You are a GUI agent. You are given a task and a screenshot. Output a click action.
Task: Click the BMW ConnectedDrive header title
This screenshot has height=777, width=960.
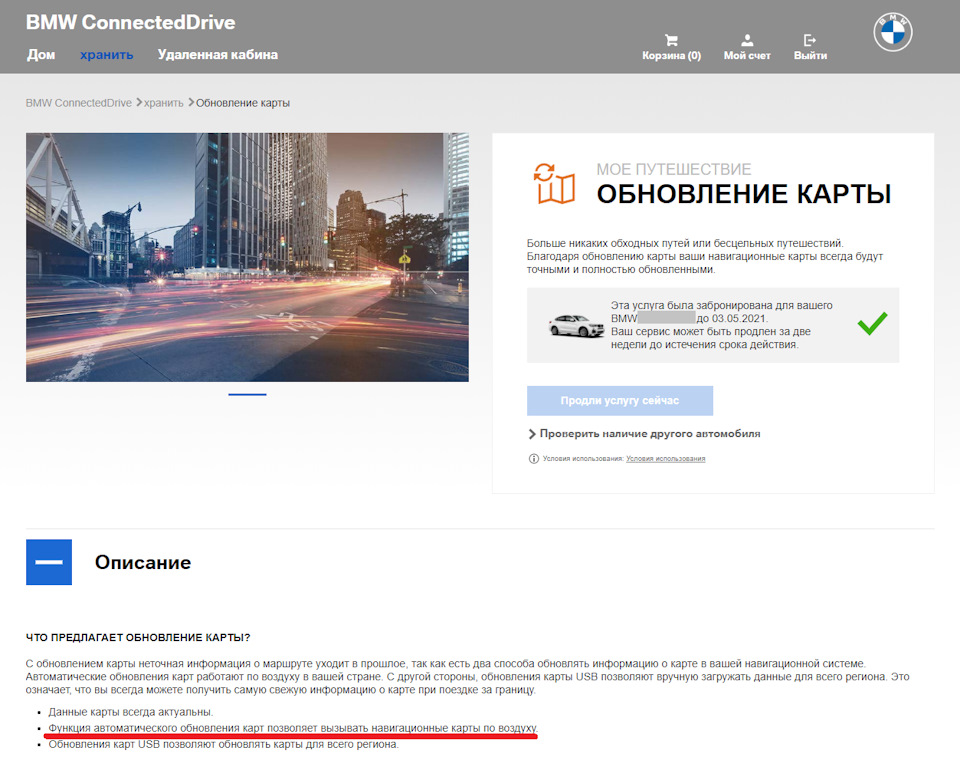130,22
